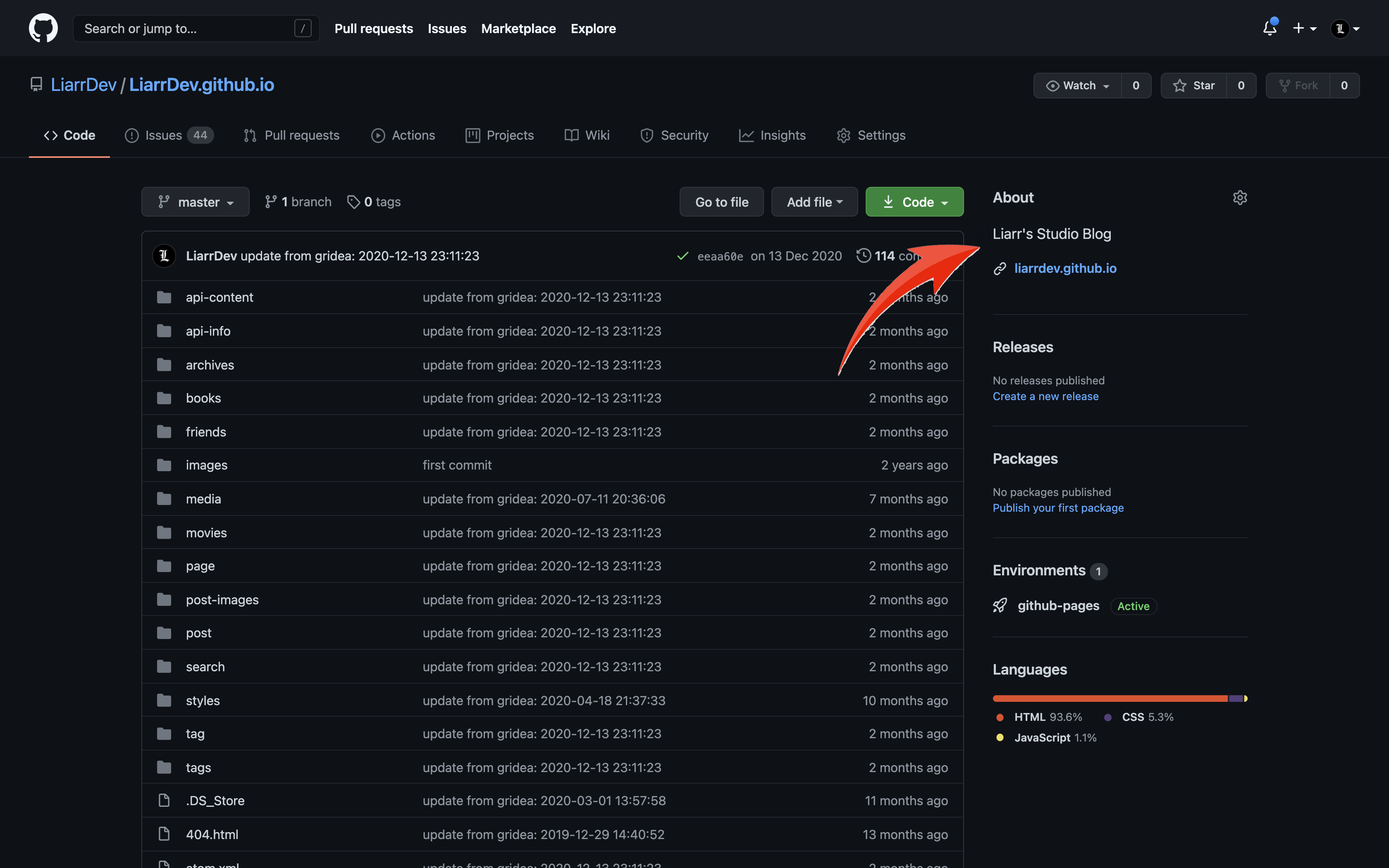This screenshot has height=868, width=1389.
Task: Open the Actions tab
Action: [403, 136]
